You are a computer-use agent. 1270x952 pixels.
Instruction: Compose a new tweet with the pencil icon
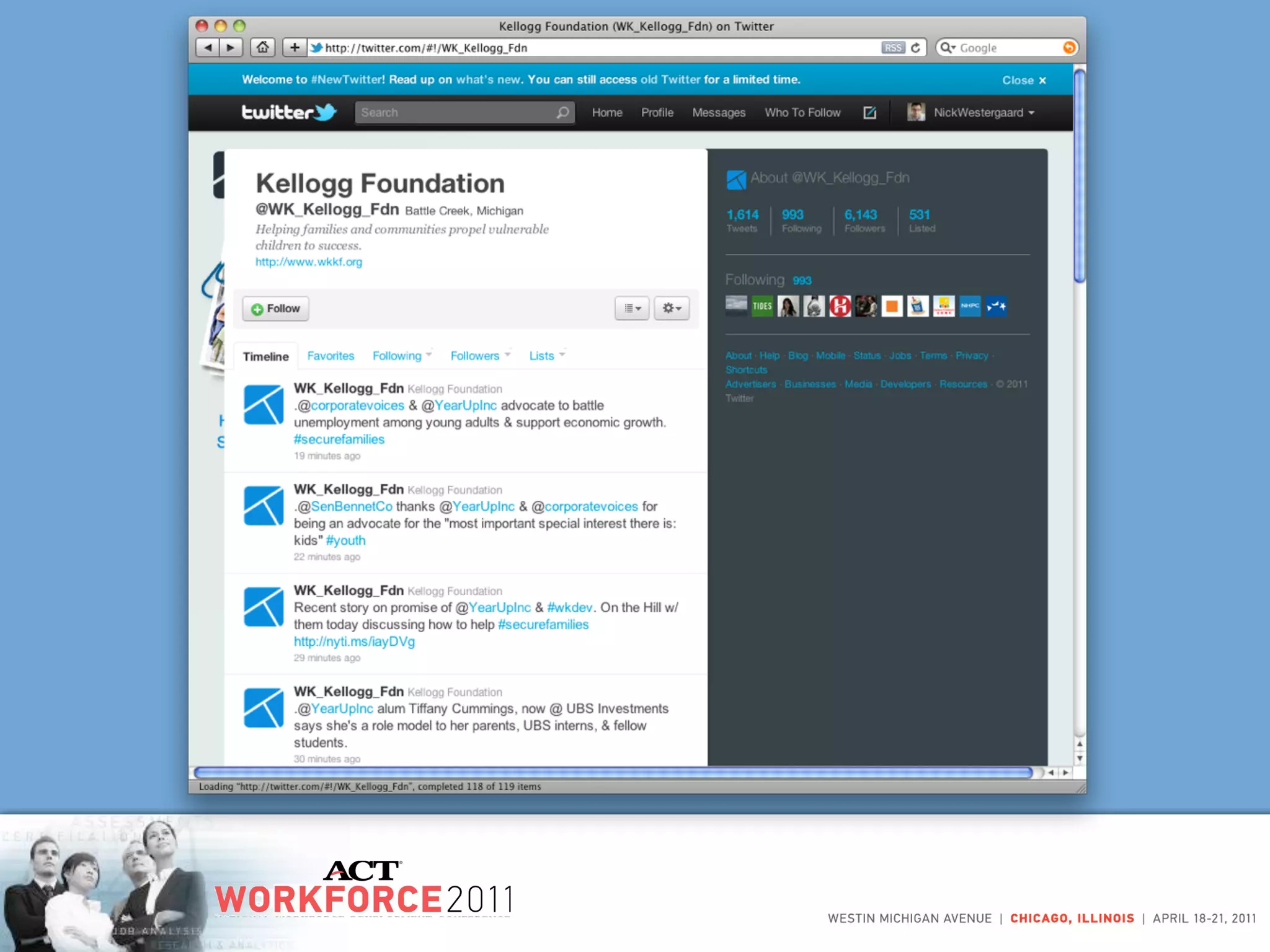(869, 112)
